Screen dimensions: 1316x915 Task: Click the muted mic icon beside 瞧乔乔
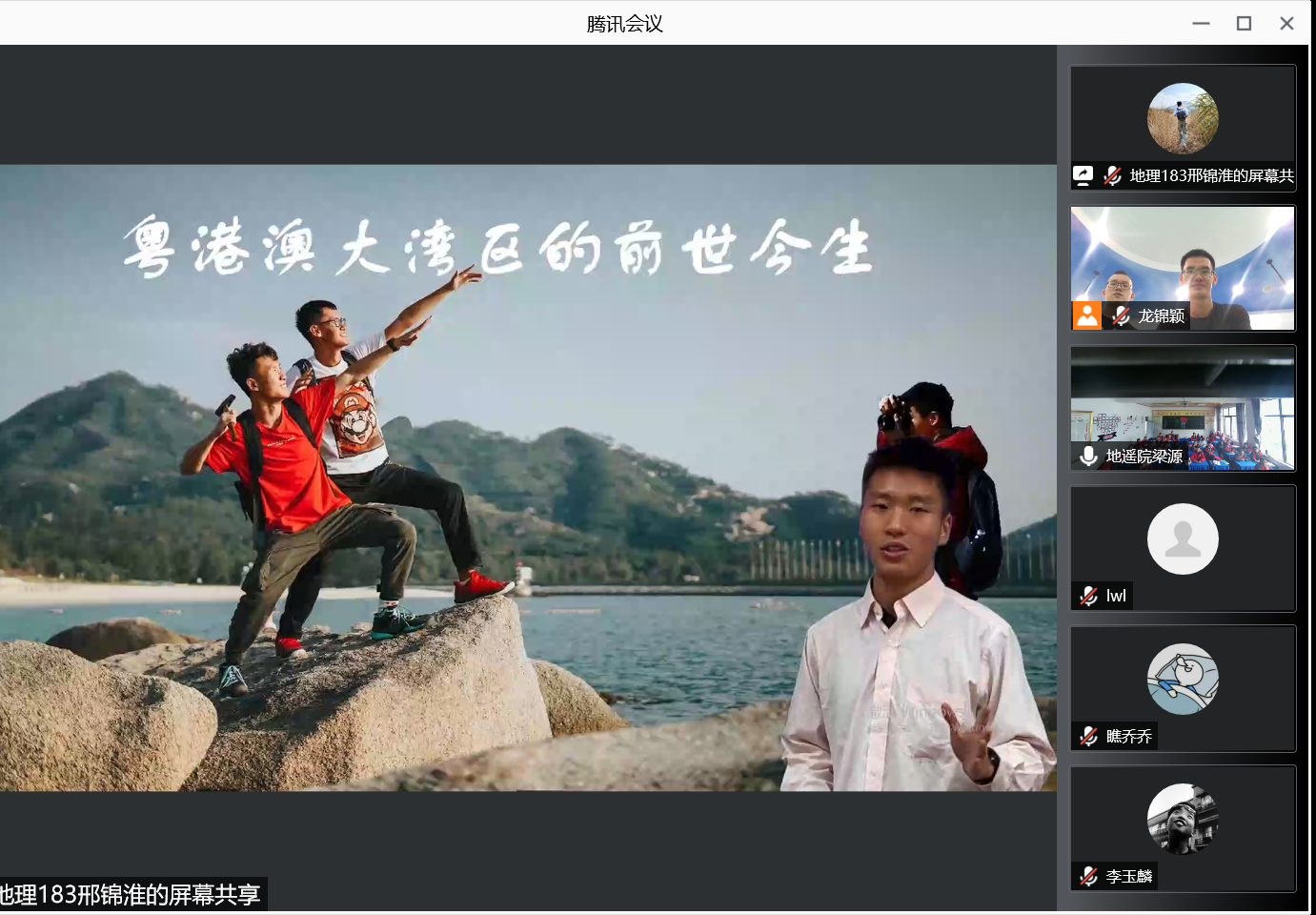tap(1088, 737)
